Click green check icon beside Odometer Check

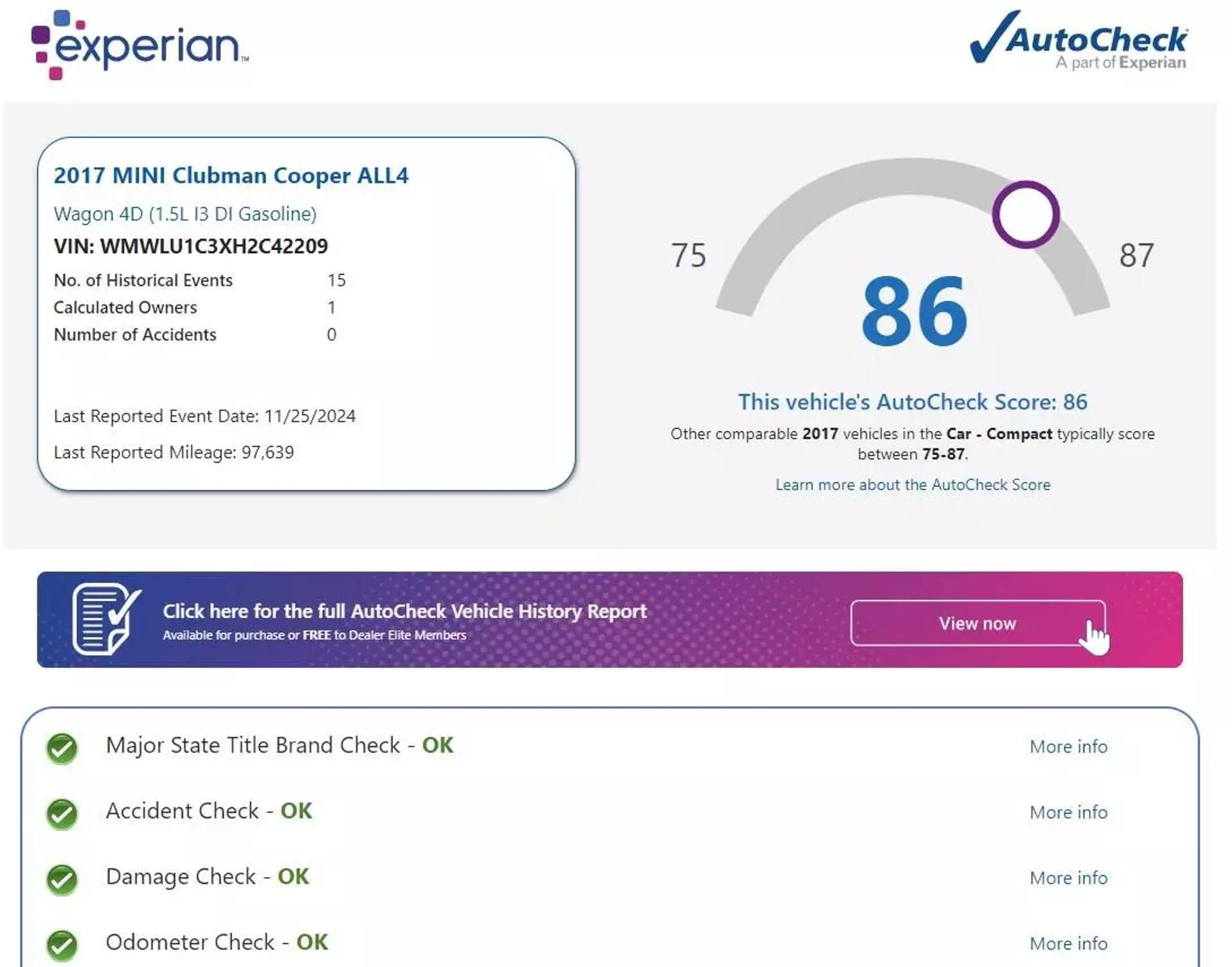(x=62, y=945)
